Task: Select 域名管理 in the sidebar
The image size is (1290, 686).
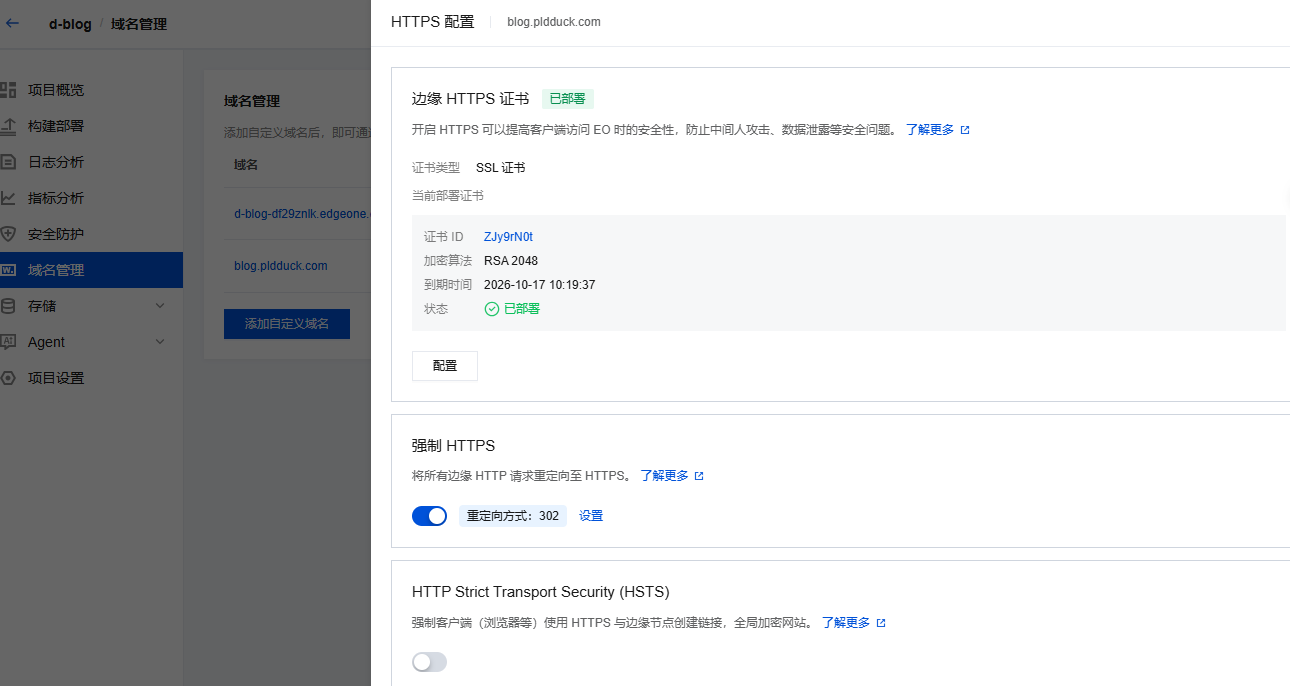Action: tap(91, 270)
